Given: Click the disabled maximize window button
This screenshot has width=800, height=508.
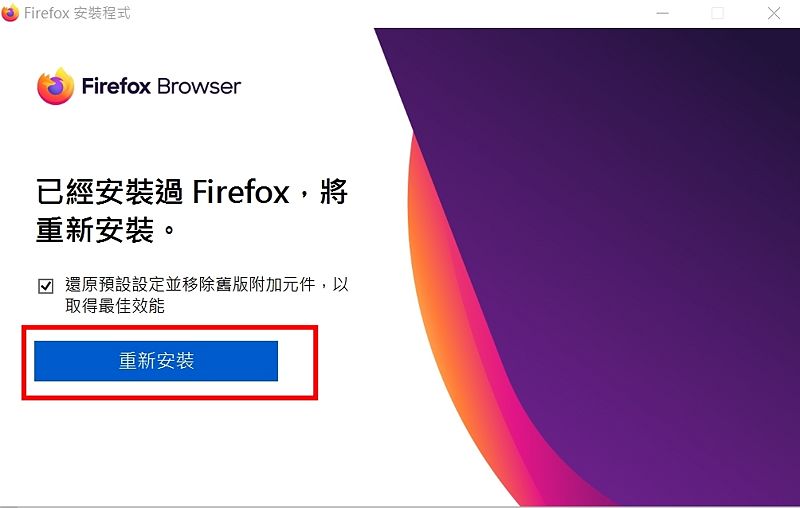Looking at the screenshot, I should pos(717,13).
